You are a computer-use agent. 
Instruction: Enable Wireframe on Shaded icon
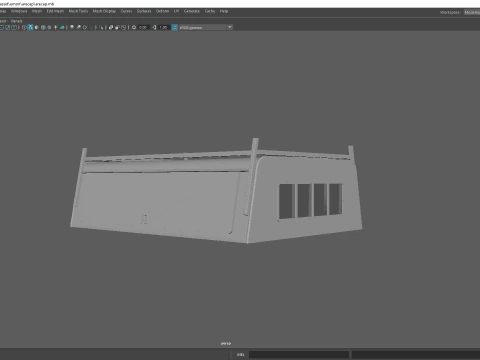click(x=43, y=27)
